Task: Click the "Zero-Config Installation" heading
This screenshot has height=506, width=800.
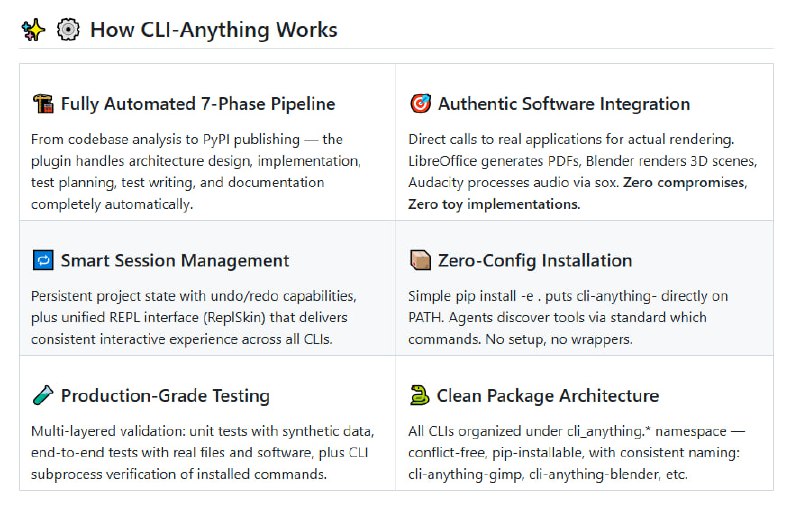Action: (x=535, y=261)
